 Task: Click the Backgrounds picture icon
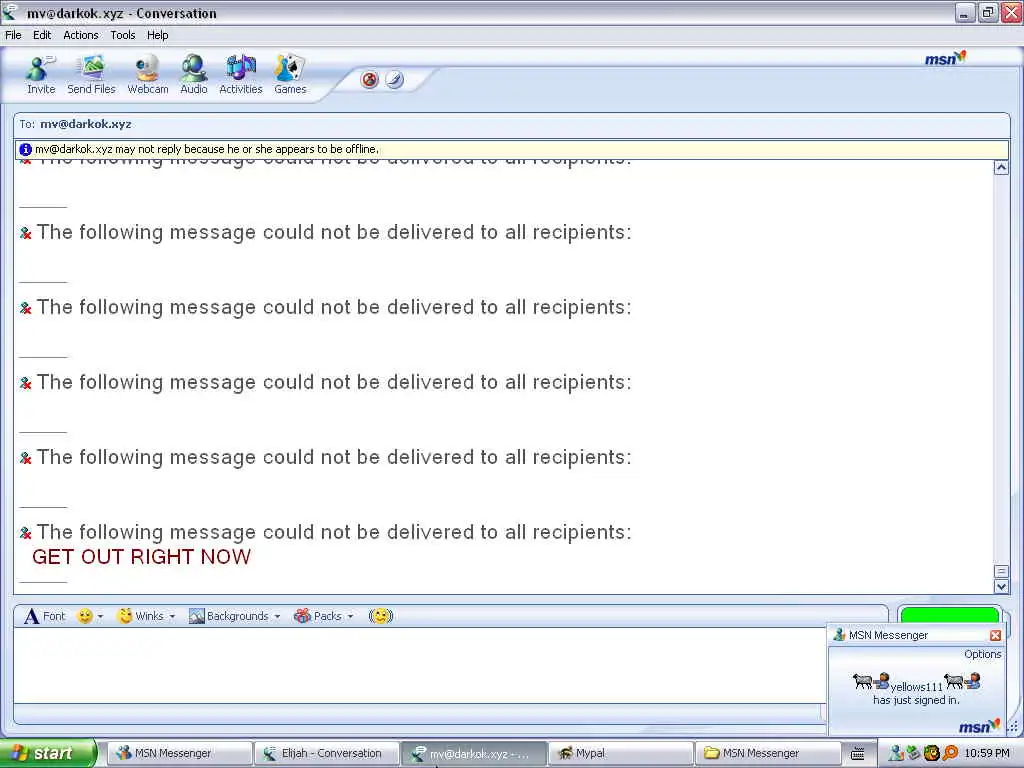click(x=197, y=616)
